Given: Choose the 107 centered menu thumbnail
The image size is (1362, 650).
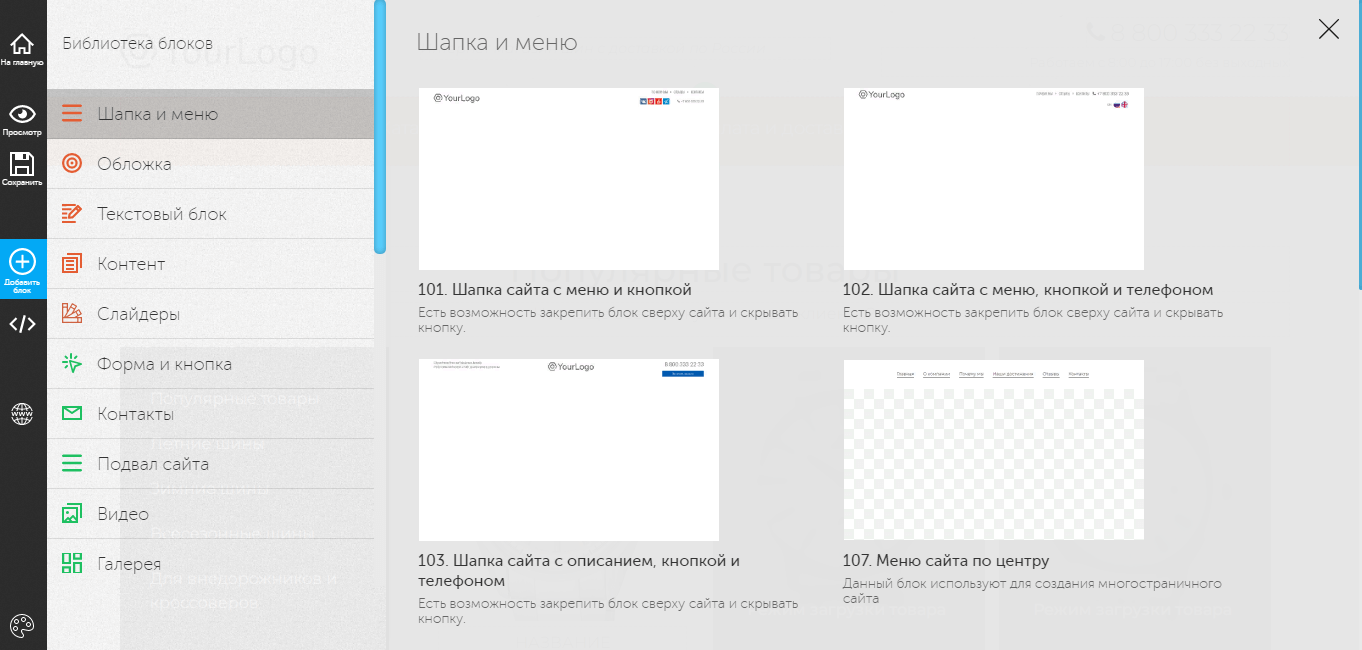Looking at the screenshot, I should pos(993,450).
